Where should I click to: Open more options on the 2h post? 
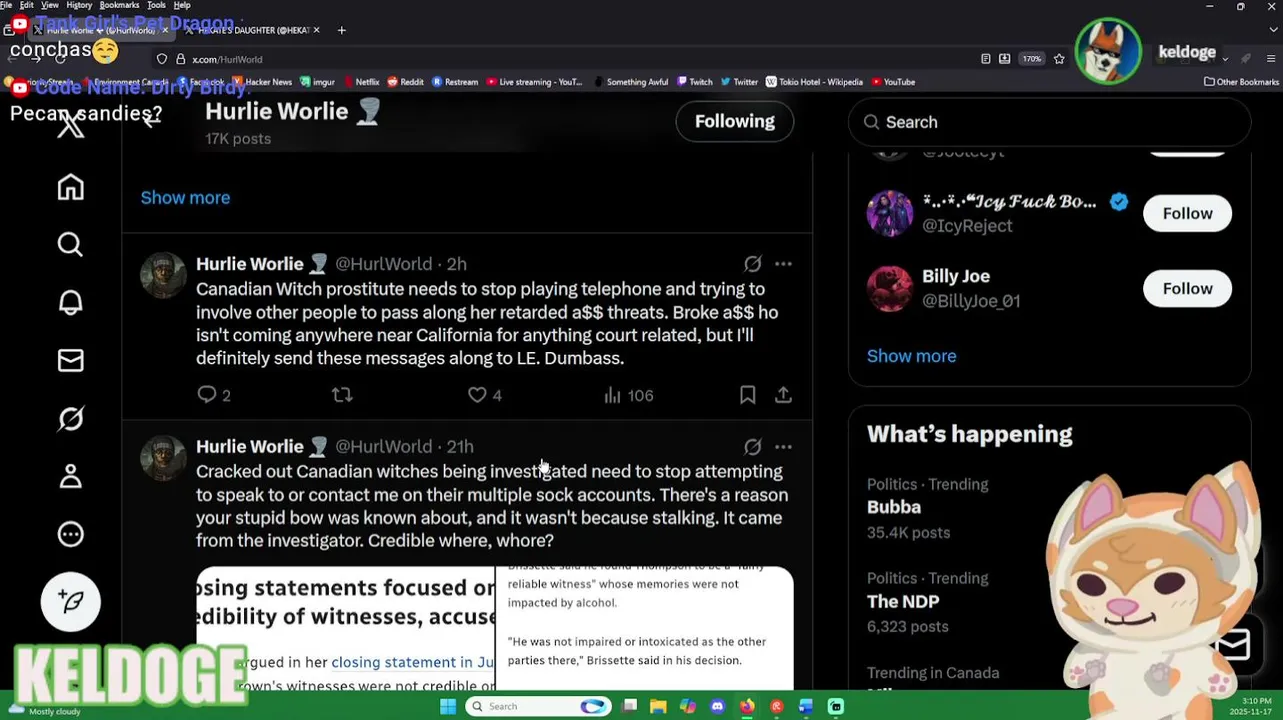point(783,264)
